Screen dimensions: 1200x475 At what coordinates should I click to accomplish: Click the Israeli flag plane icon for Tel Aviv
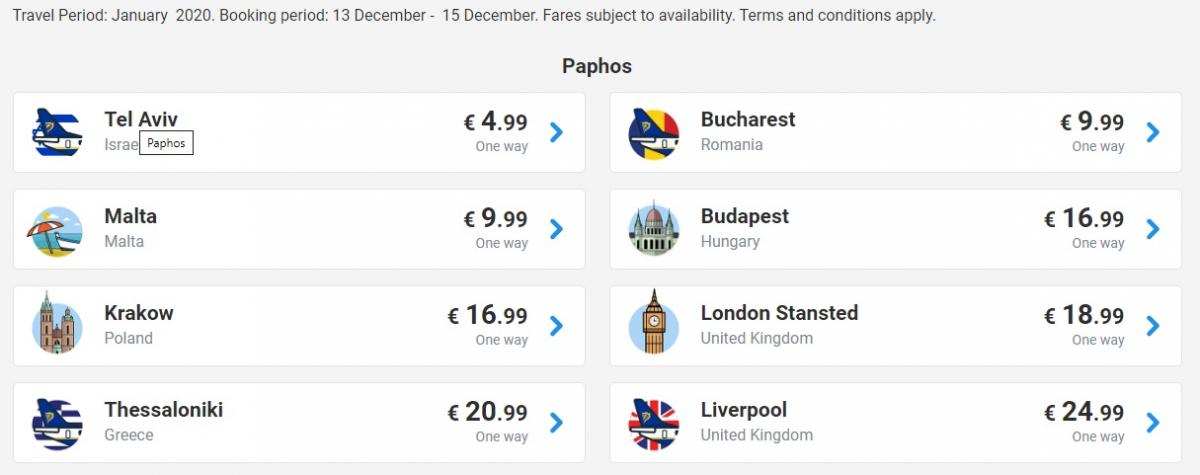55,132
